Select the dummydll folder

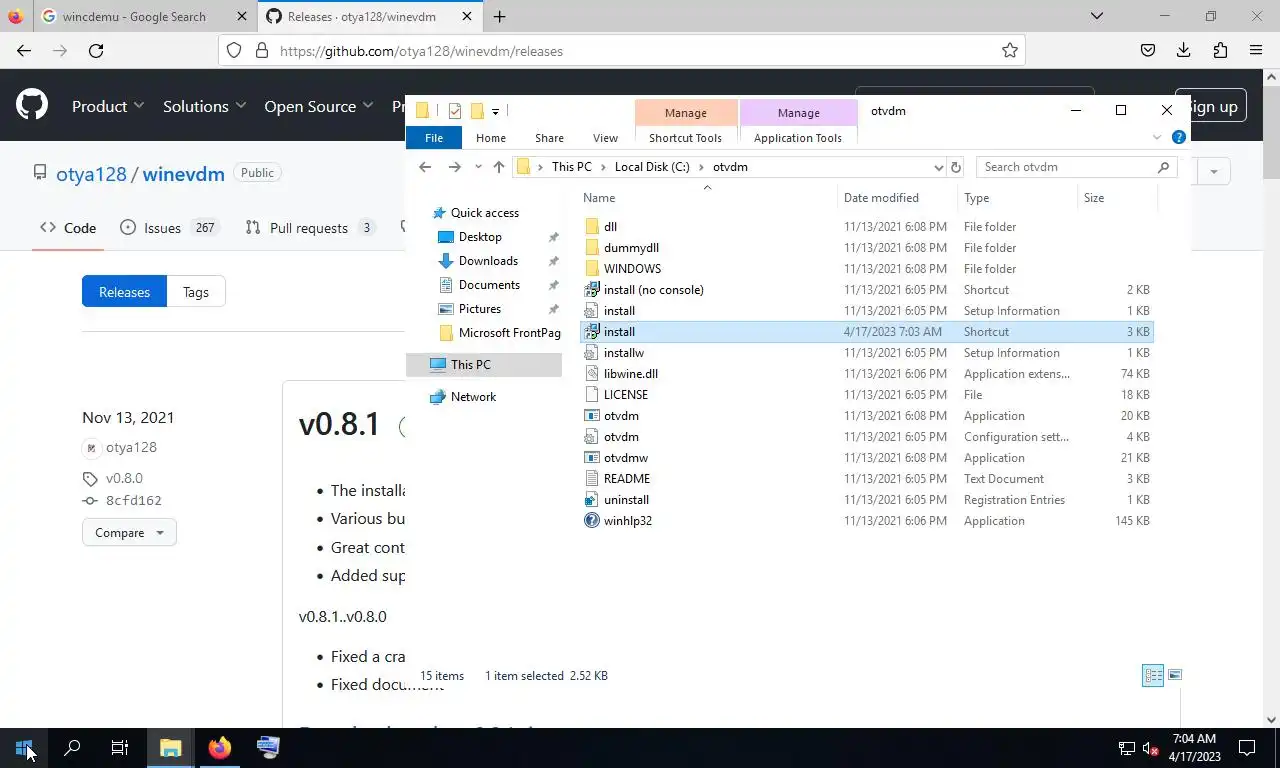(x=631, y=247)
